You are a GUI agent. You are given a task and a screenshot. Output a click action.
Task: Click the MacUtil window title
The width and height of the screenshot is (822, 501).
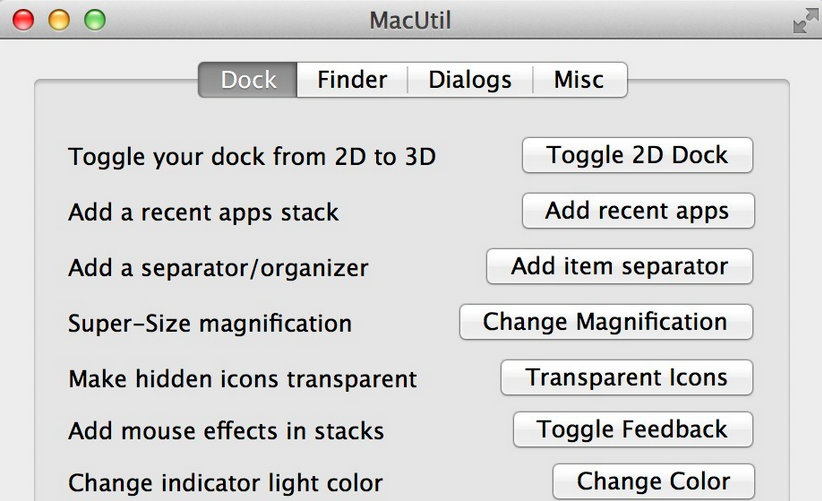click(x=410, y=21)
